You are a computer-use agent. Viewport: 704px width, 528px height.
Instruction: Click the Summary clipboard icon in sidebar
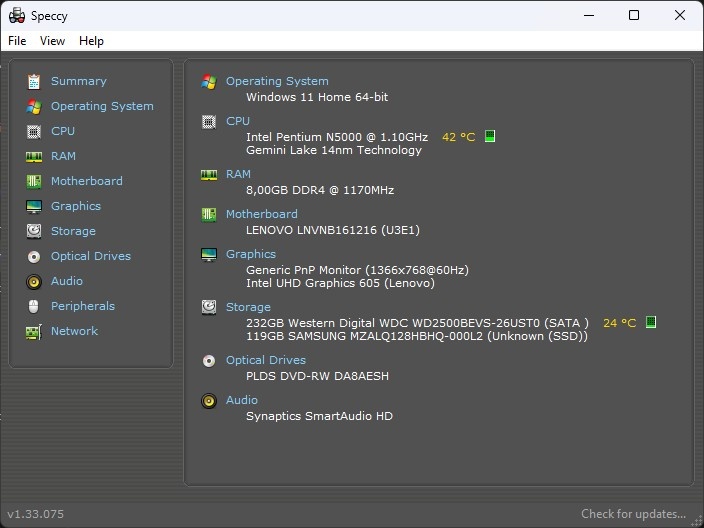(x=34, y=81)
